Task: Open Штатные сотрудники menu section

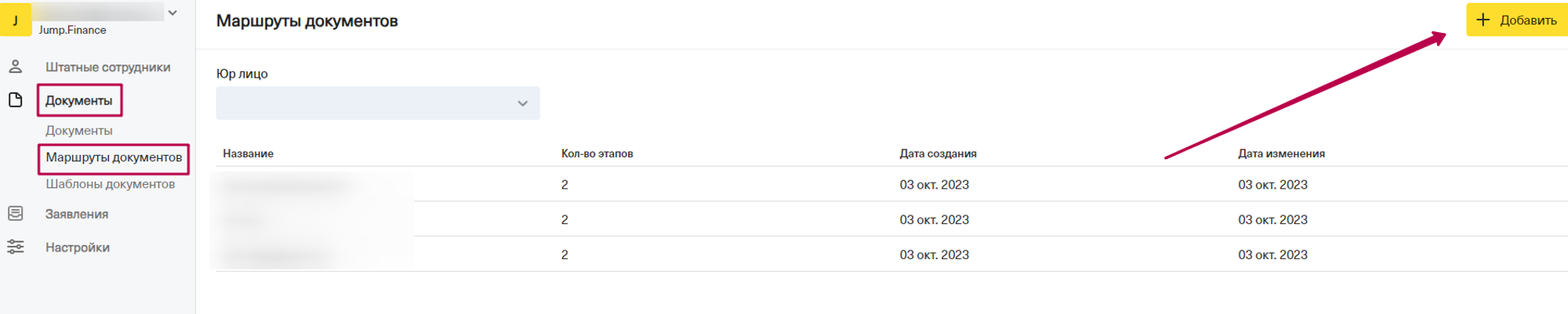Action: point(107,67)
